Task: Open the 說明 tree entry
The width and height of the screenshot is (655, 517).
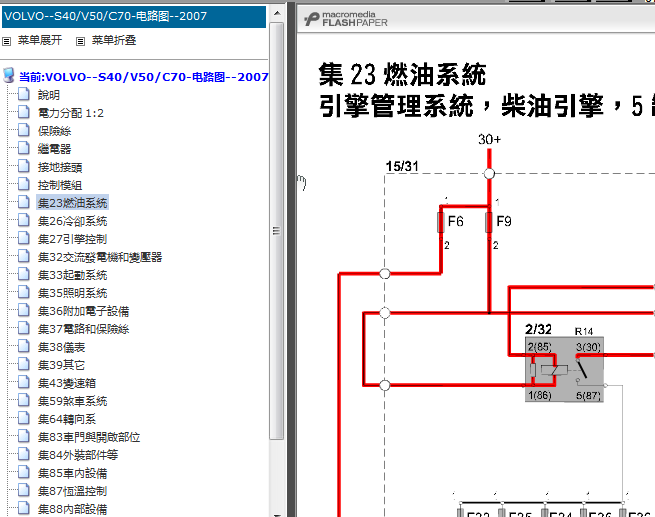Action: pyautogui.click(x=48, y=95)
